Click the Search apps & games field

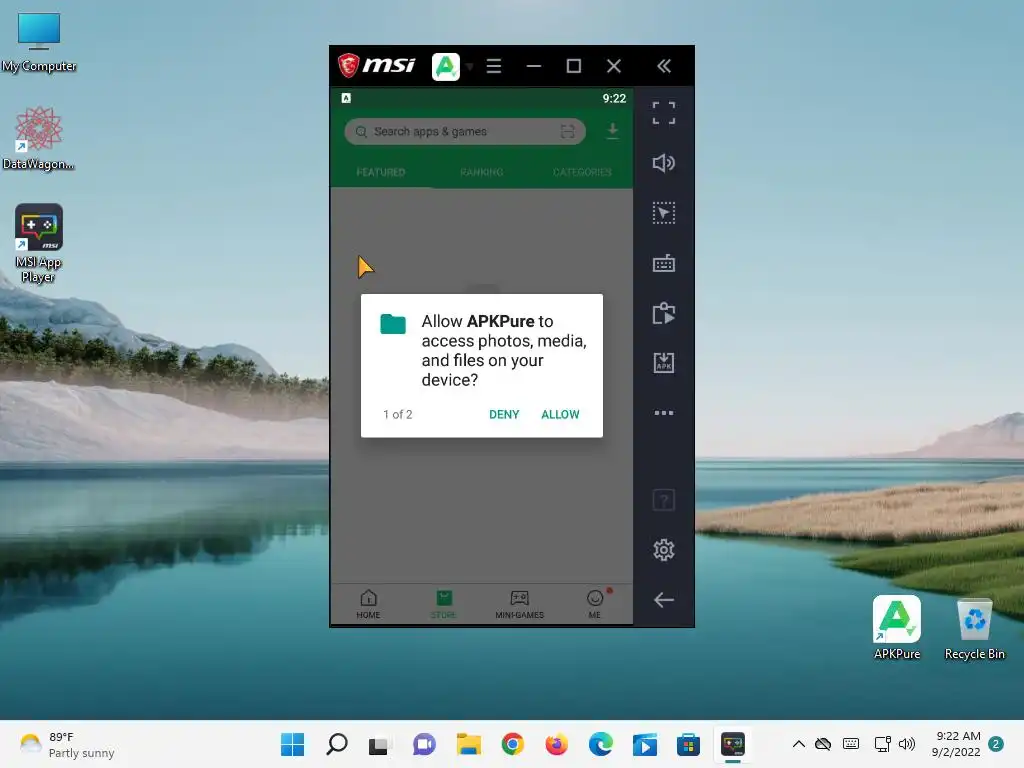click(x=465, y=131)
